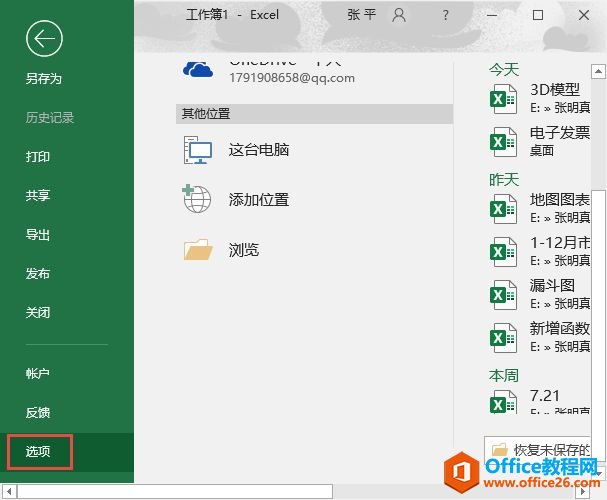Click the Excel icon beside 地图图表

pos(503,209)
